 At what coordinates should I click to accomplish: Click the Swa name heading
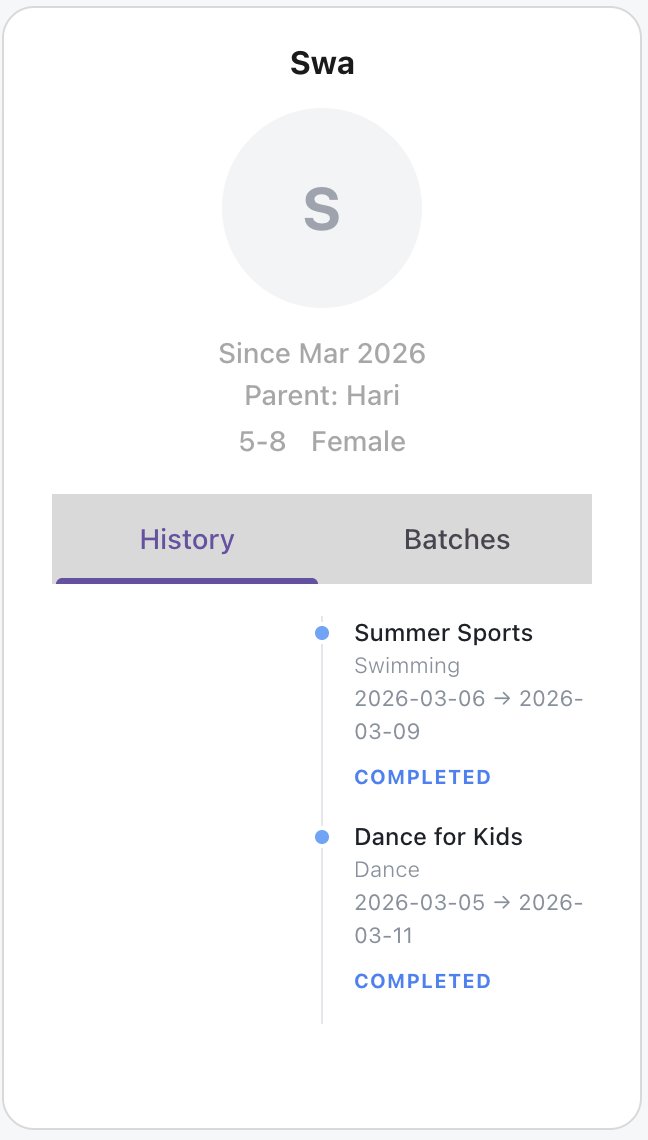pos(322,63)
